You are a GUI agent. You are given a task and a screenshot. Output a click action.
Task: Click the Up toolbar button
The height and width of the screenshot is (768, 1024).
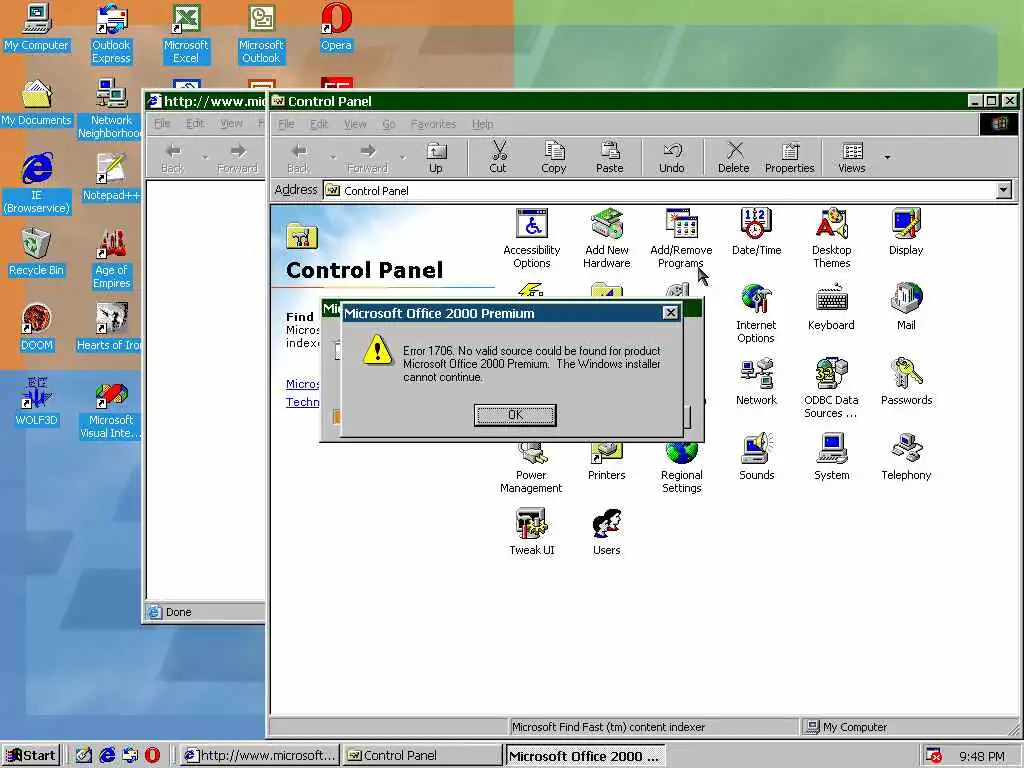(x=436, y=158)
